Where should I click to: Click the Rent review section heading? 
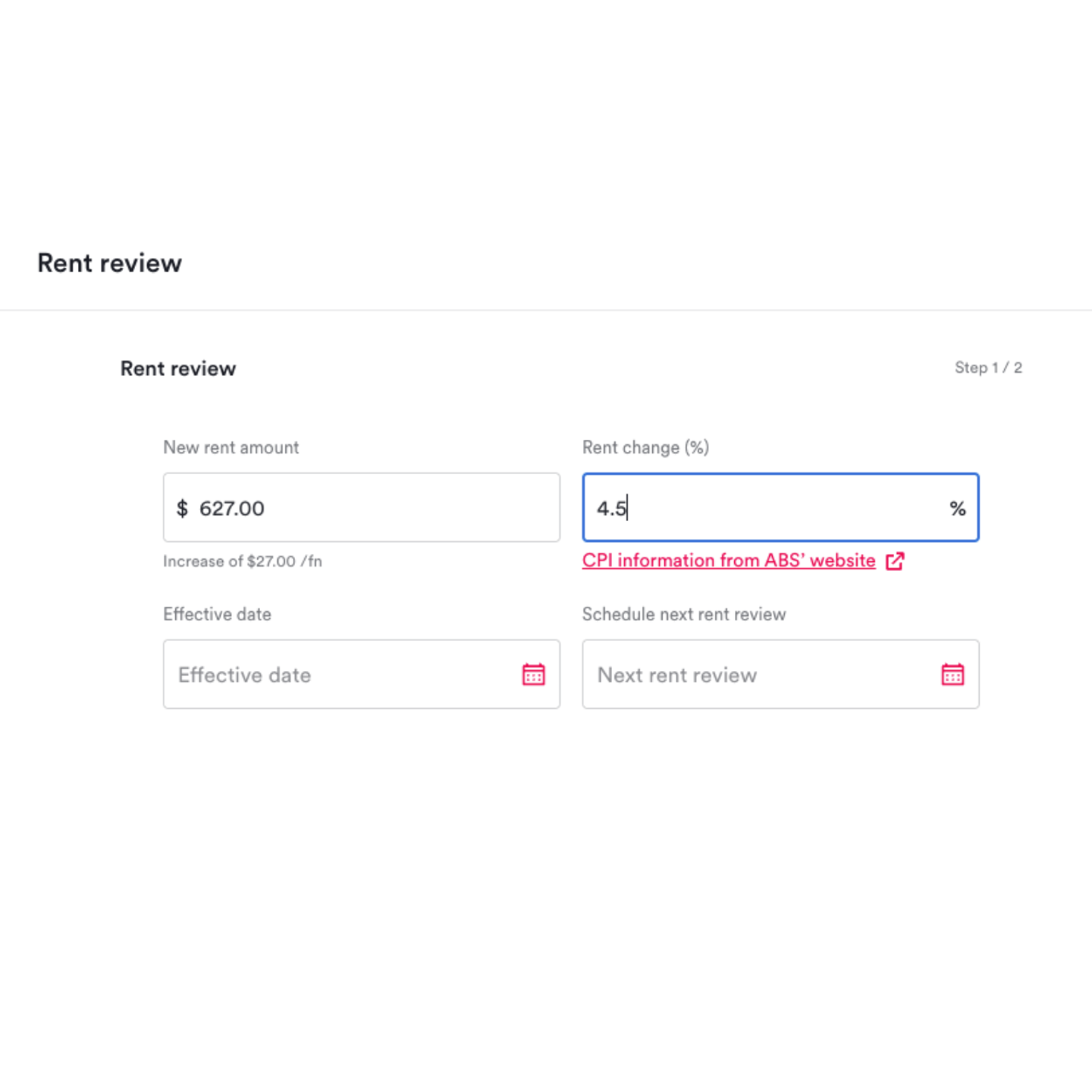click(178, 369)
